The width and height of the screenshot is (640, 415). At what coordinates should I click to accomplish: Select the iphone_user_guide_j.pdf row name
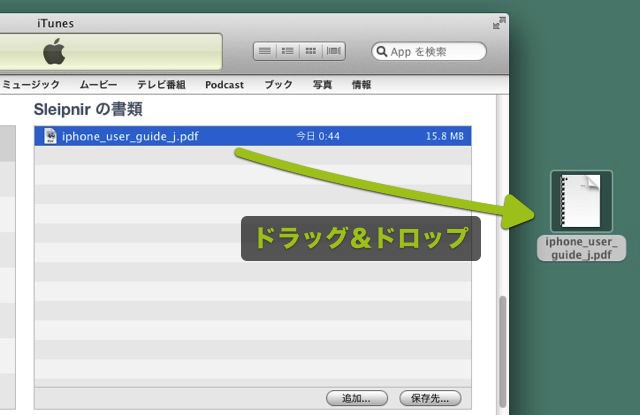coord(130,136)
